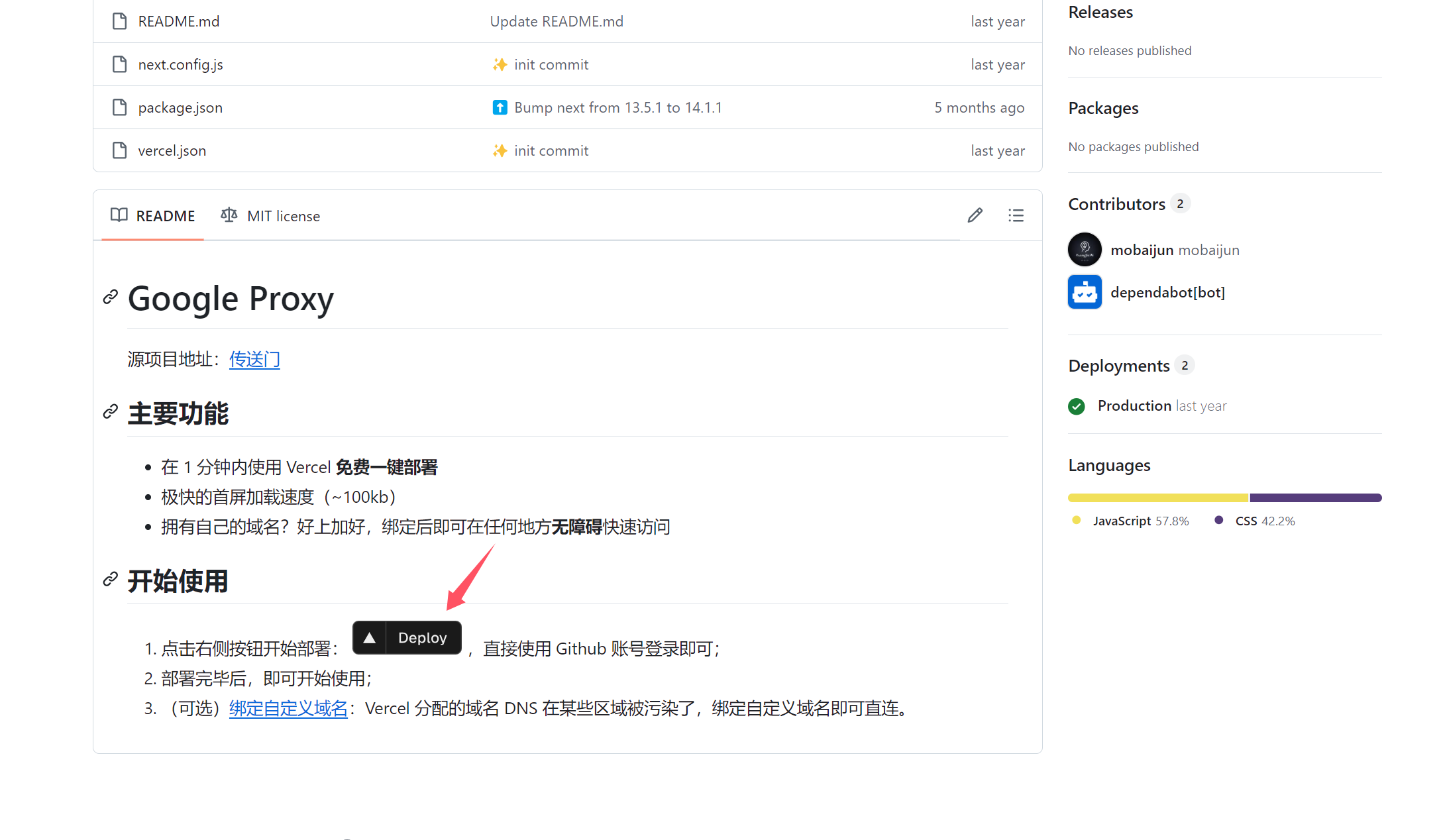Open init commit for vercel.json

(551, 150)
